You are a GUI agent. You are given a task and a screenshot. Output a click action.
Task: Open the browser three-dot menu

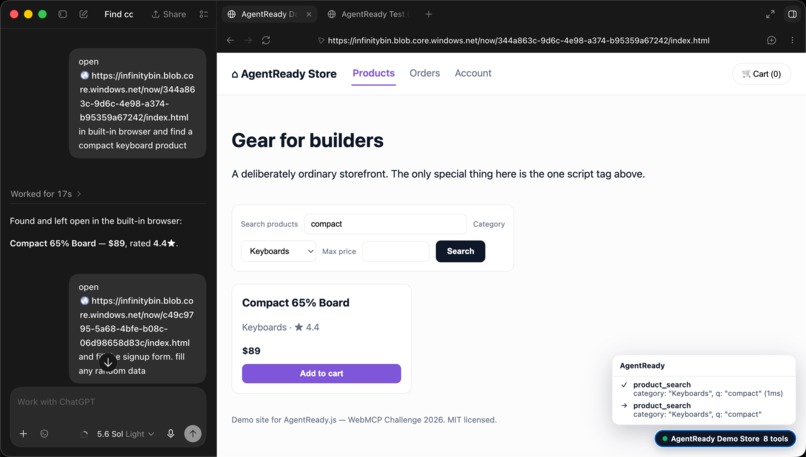click(792, 40)
